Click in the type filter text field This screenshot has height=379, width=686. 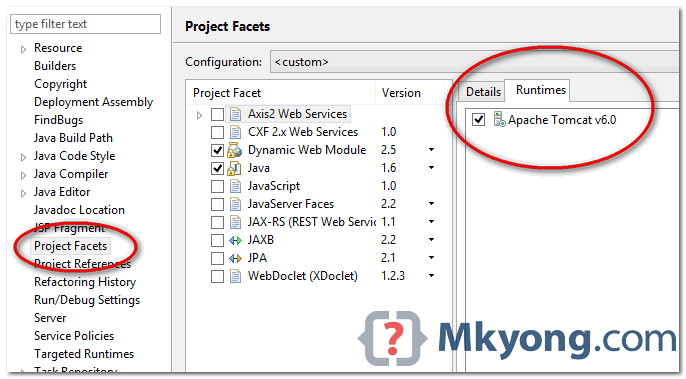[x=85, y=24]
